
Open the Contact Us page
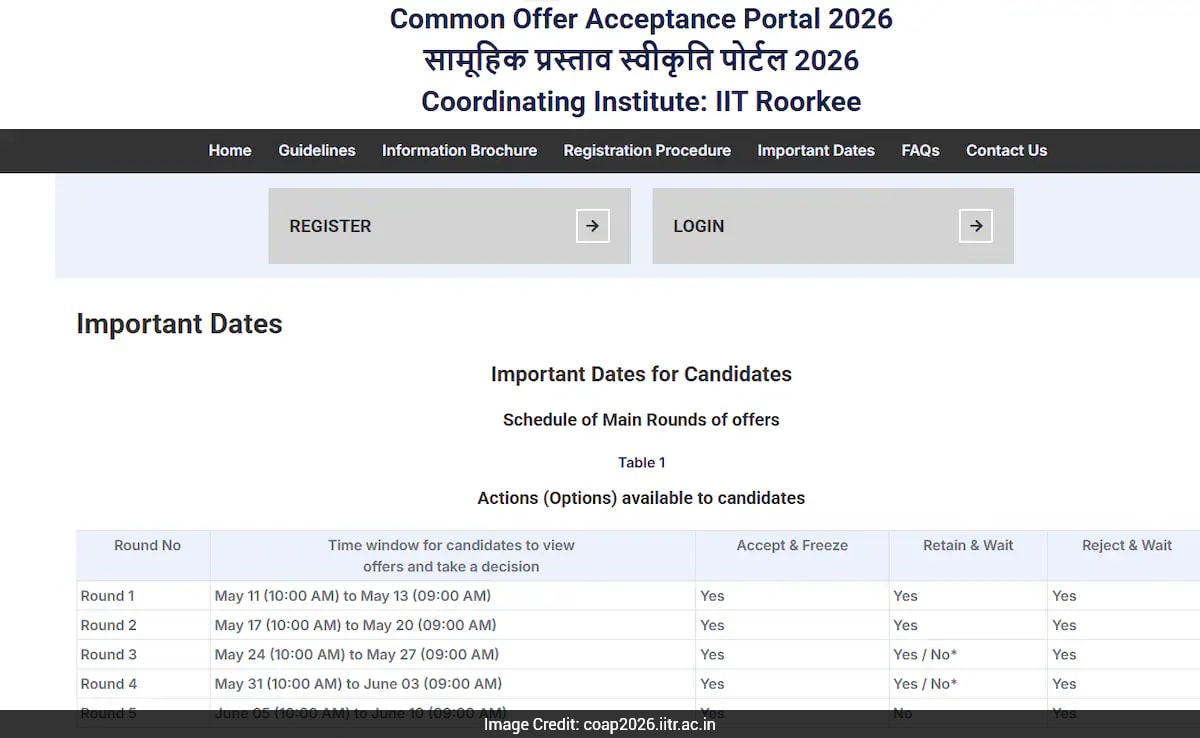1006,150
